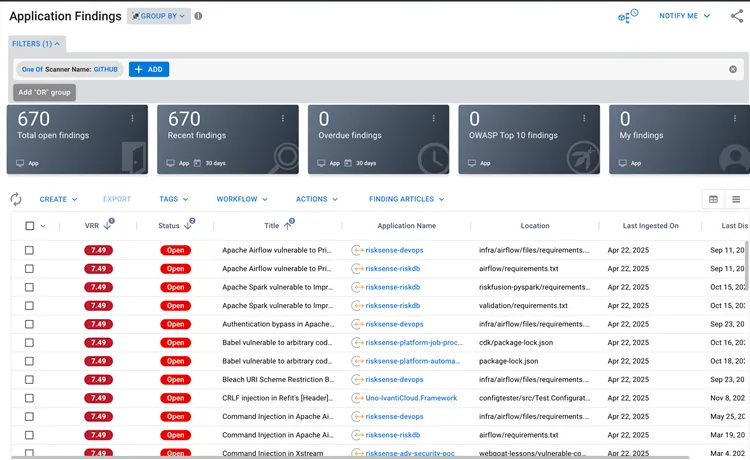Sort by the VRR column arrow
The image size is (750, 460).
[109, 224]
